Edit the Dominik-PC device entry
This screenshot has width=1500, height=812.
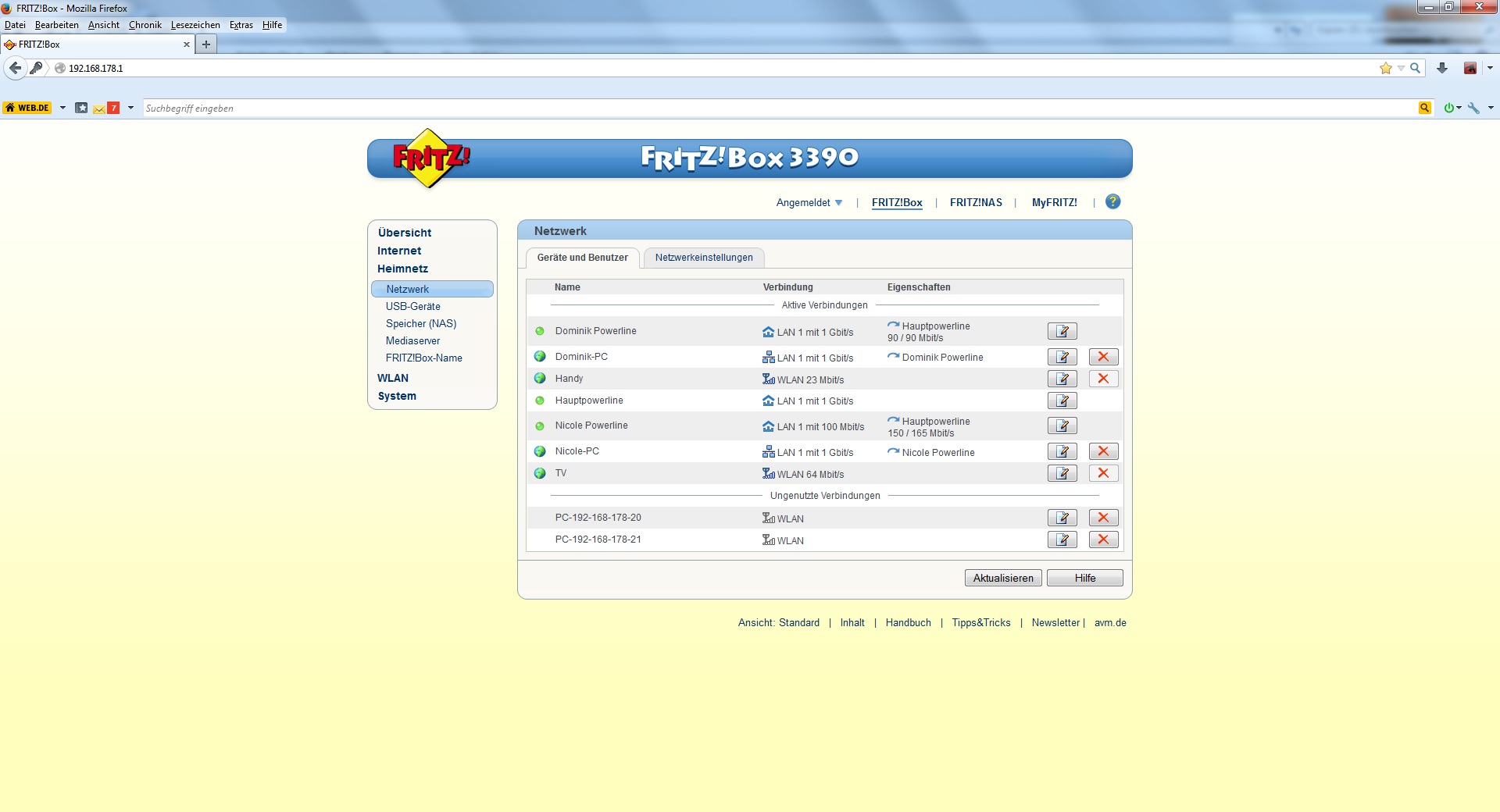tap(1062, 357)
